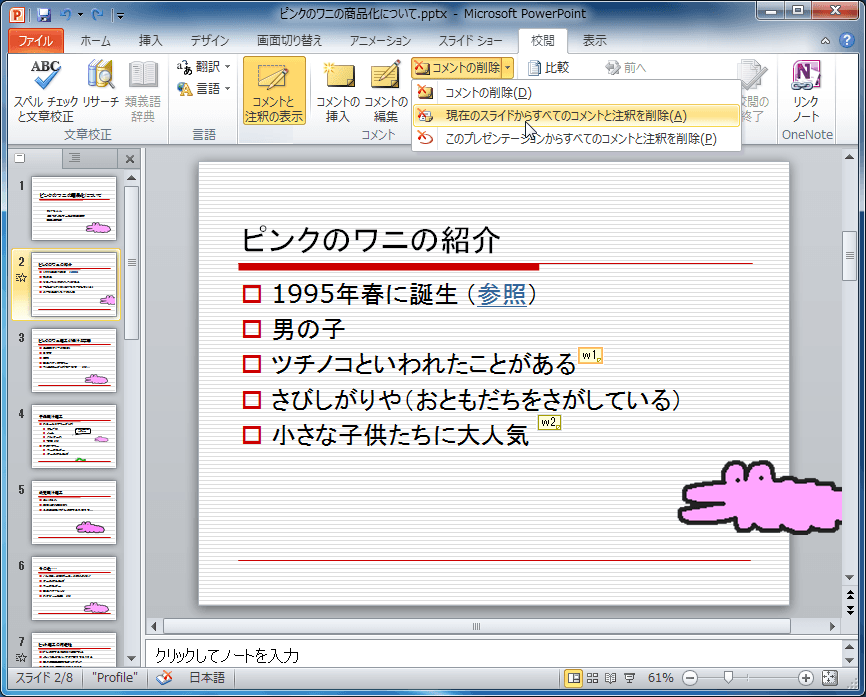Click the 日本語 language indicator in status bar
The image size is (866, 697).
click(207, 678)
